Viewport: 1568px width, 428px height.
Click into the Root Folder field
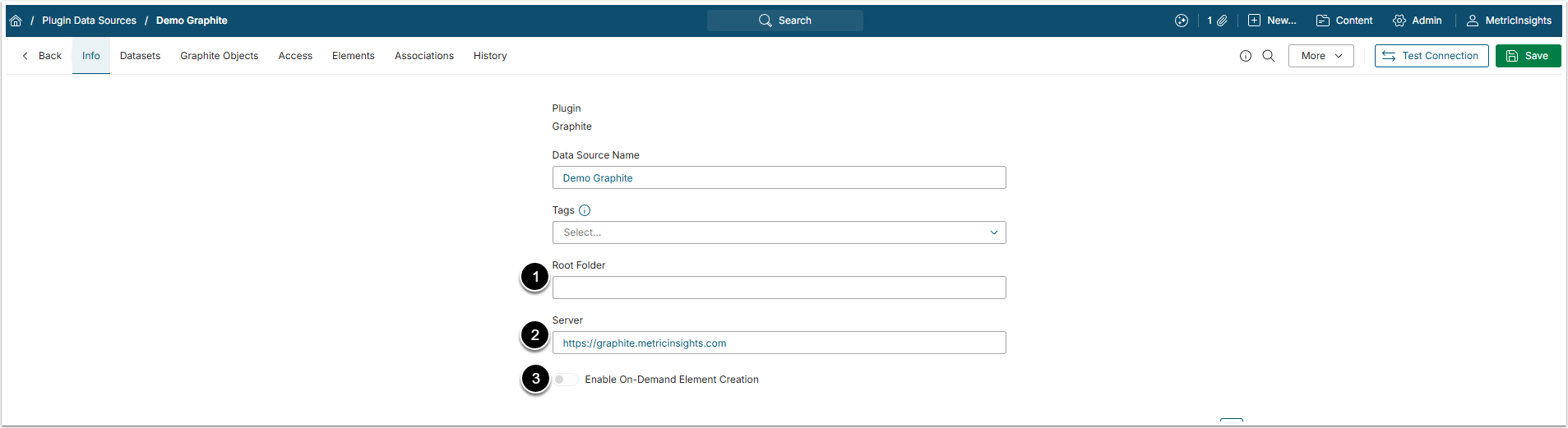coord(779,288)
